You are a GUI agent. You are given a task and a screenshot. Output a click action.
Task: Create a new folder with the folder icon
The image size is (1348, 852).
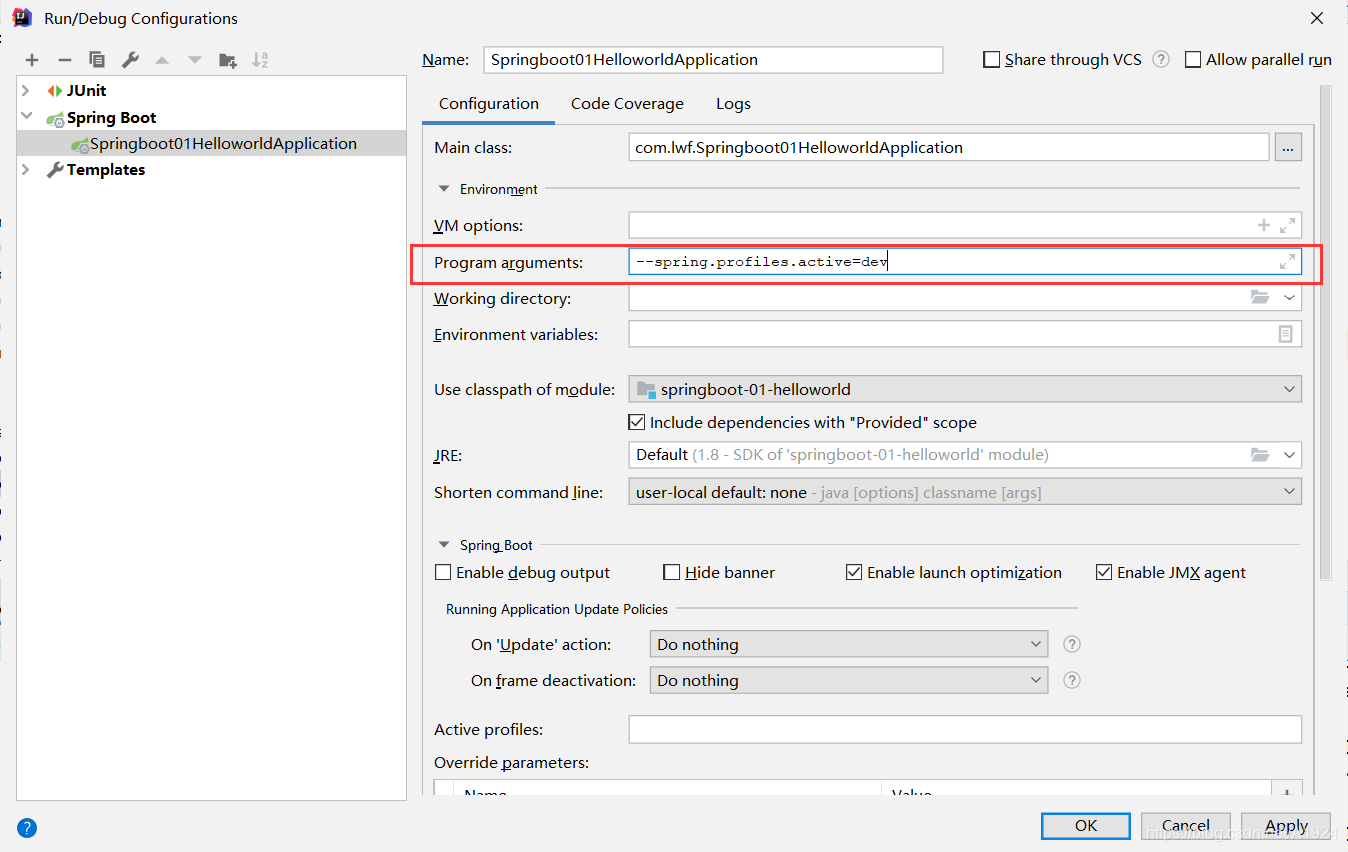point(228,60)
